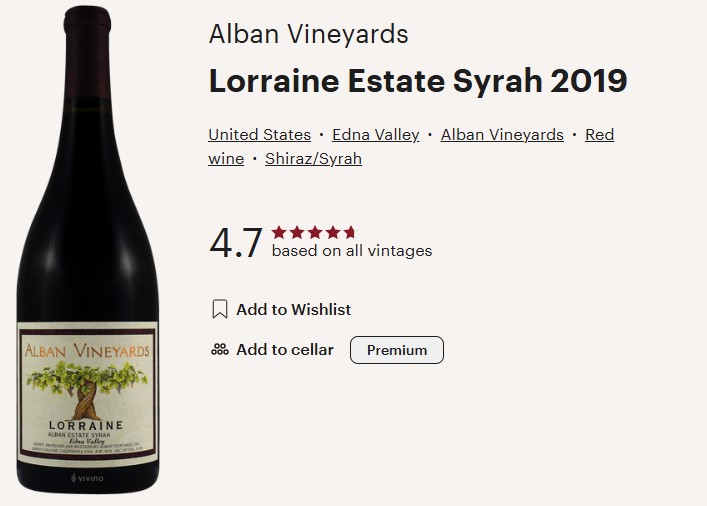Screen dimensions: 707x506
Task: Open the United States country link
Action: pyautogui.click(x=259, y=135)
